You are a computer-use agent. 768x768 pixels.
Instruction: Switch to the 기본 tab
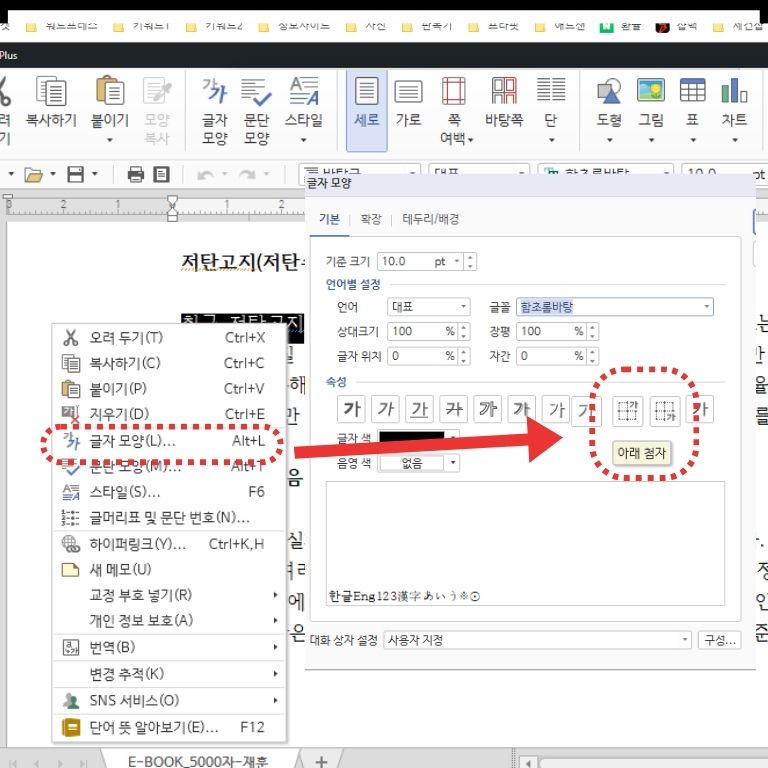pyautogui.click(x=329, y=219)
